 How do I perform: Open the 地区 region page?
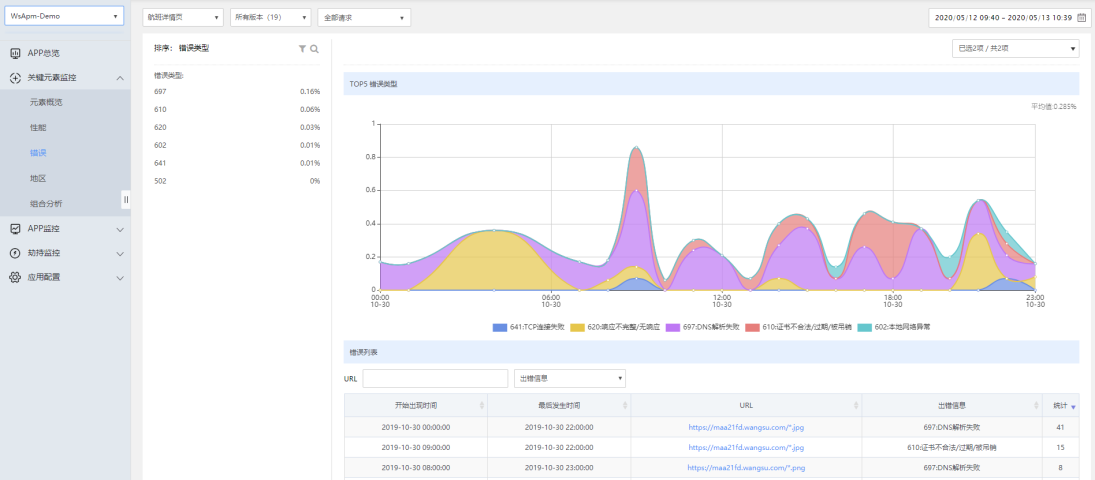38,178
